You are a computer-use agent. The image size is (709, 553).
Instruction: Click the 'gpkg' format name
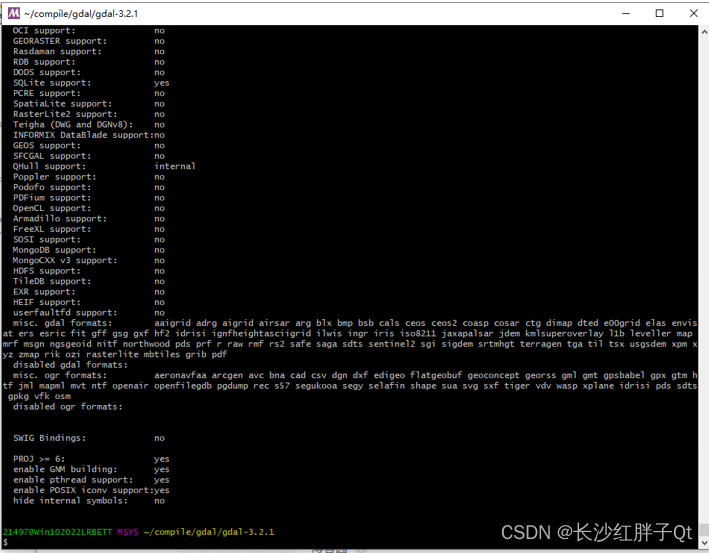18,396
